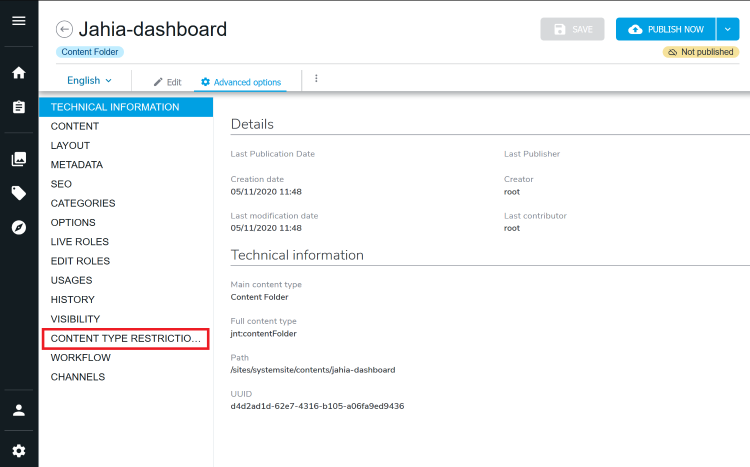Click the Details section heading
Image resolution: width=750 pixels, height=467 pixels.
[252, 124]
